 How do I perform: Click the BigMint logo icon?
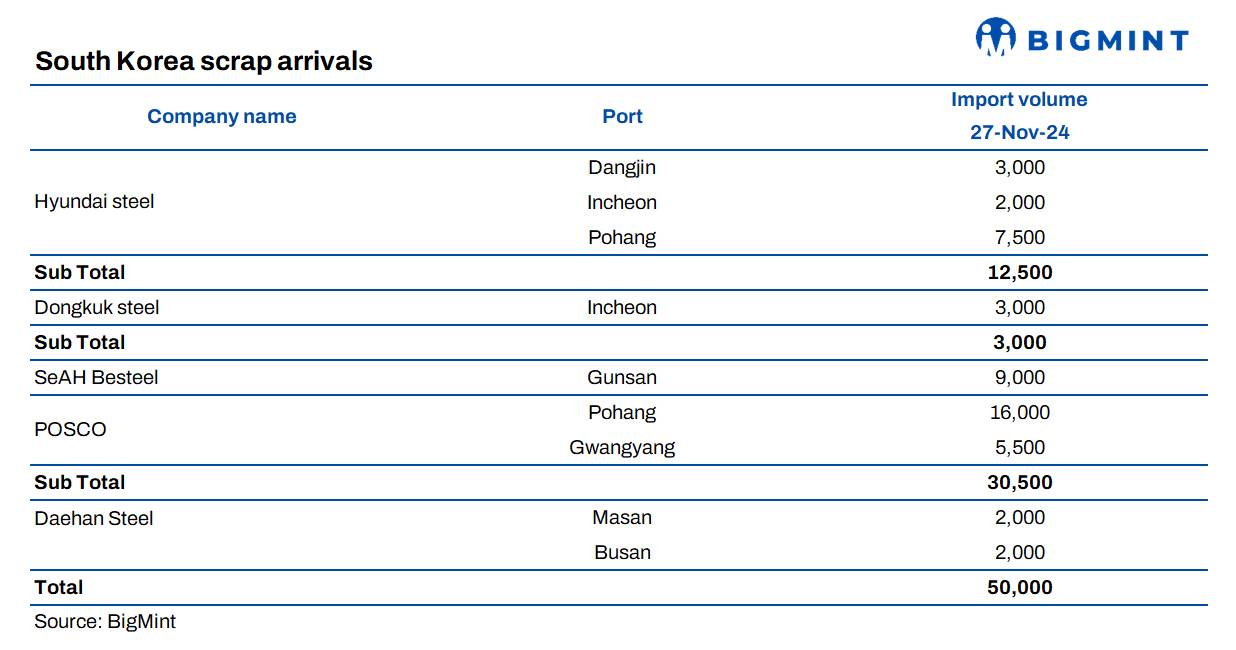click(x=995, y=38)
